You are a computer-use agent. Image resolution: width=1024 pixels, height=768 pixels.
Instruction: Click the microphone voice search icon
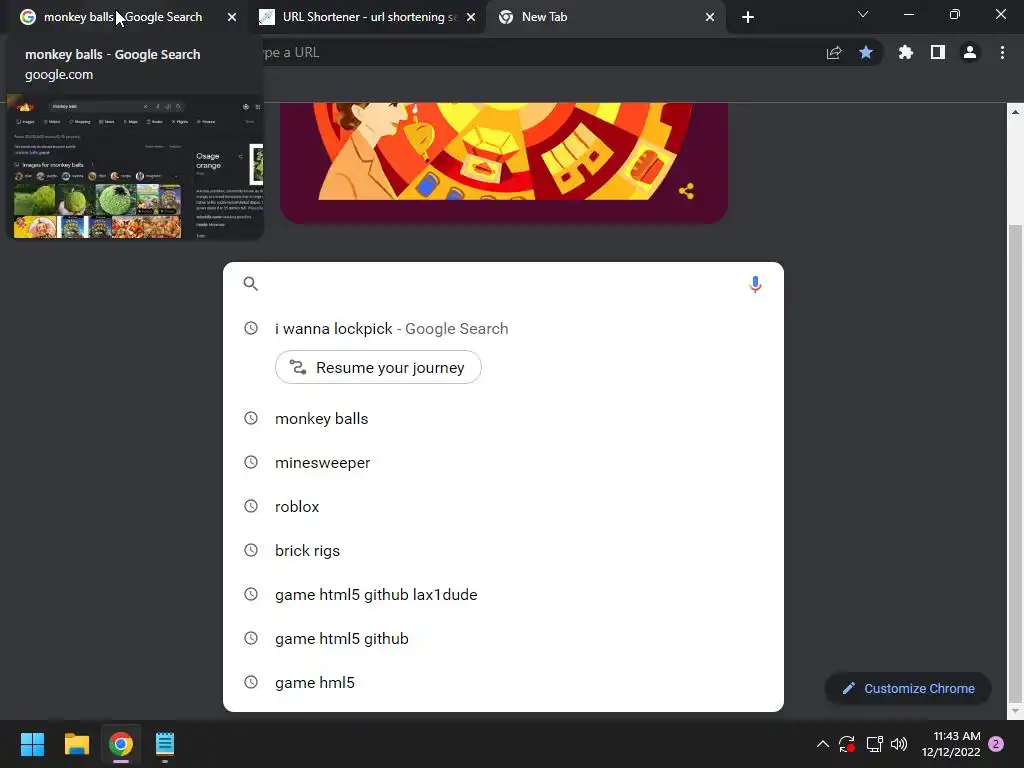tap(755, 284)
